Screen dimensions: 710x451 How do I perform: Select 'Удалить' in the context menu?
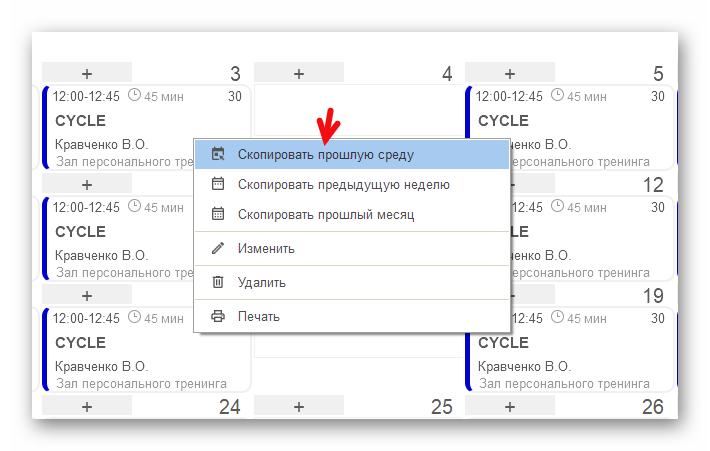click(262, 282)
